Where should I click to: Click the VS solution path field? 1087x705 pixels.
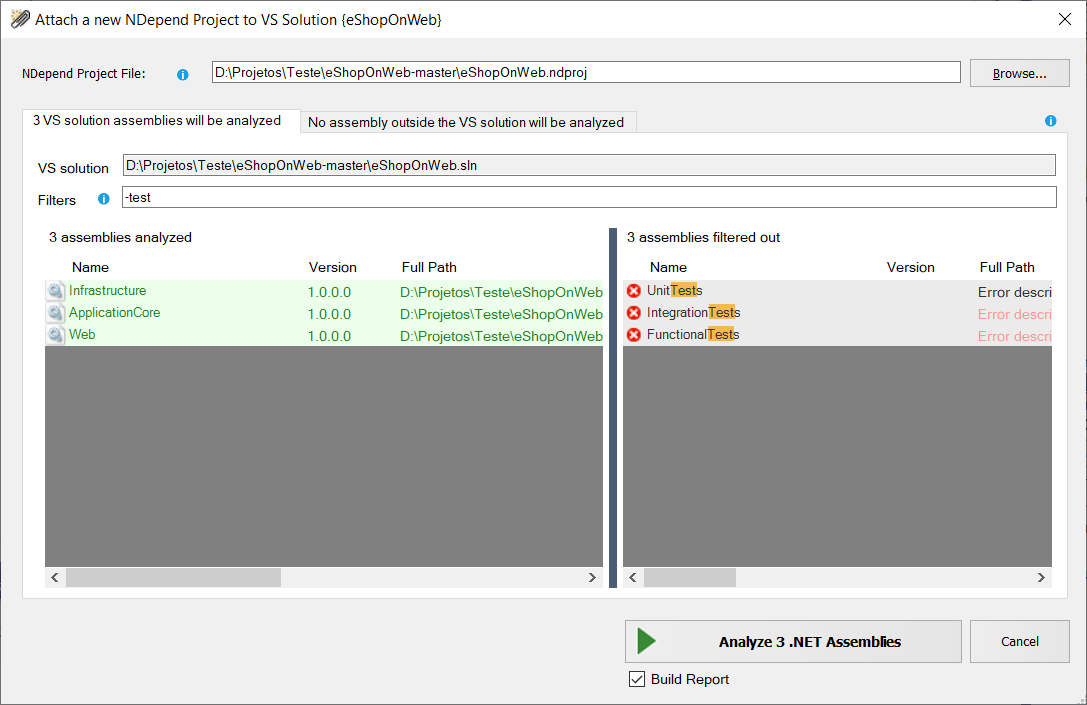pyautogui.click(x=589, y=165)
